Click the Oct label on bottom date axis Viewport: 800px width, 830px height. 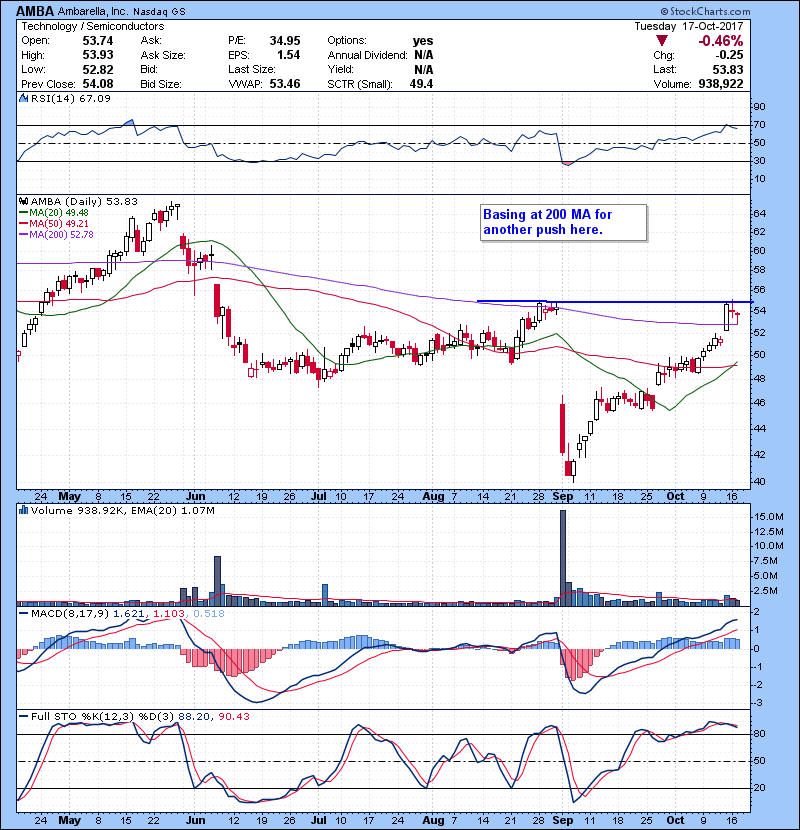(675, 820)
